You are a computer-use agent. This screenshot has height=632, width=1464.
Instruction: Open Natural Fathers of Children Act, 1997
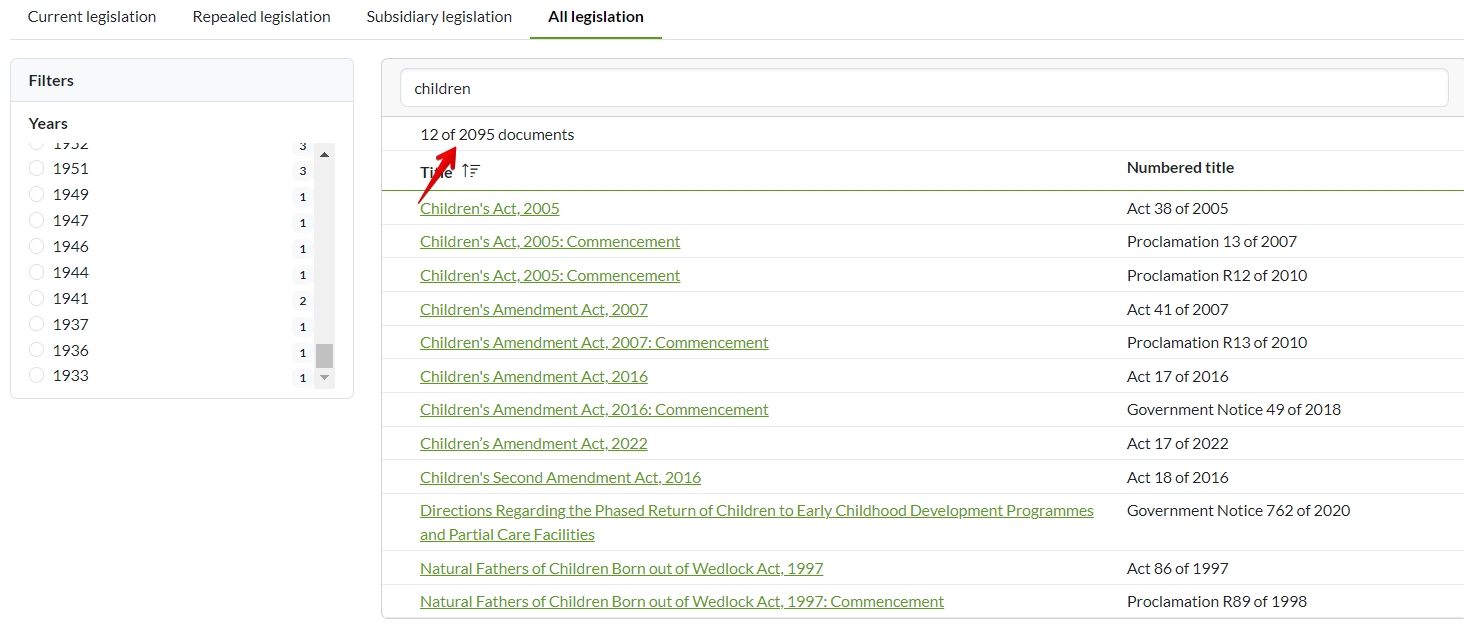coord(621,569)
